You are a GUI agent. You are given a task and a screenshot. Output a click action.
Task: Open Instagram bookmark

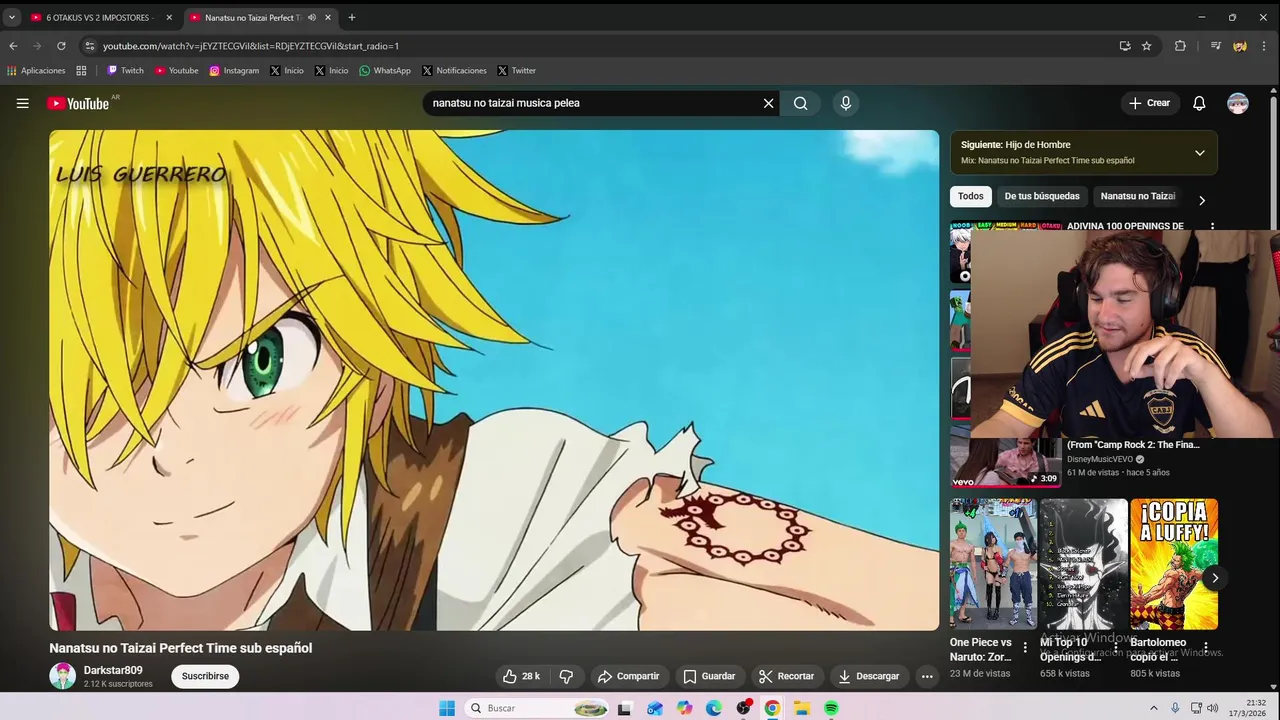click(x=234, y=71)
